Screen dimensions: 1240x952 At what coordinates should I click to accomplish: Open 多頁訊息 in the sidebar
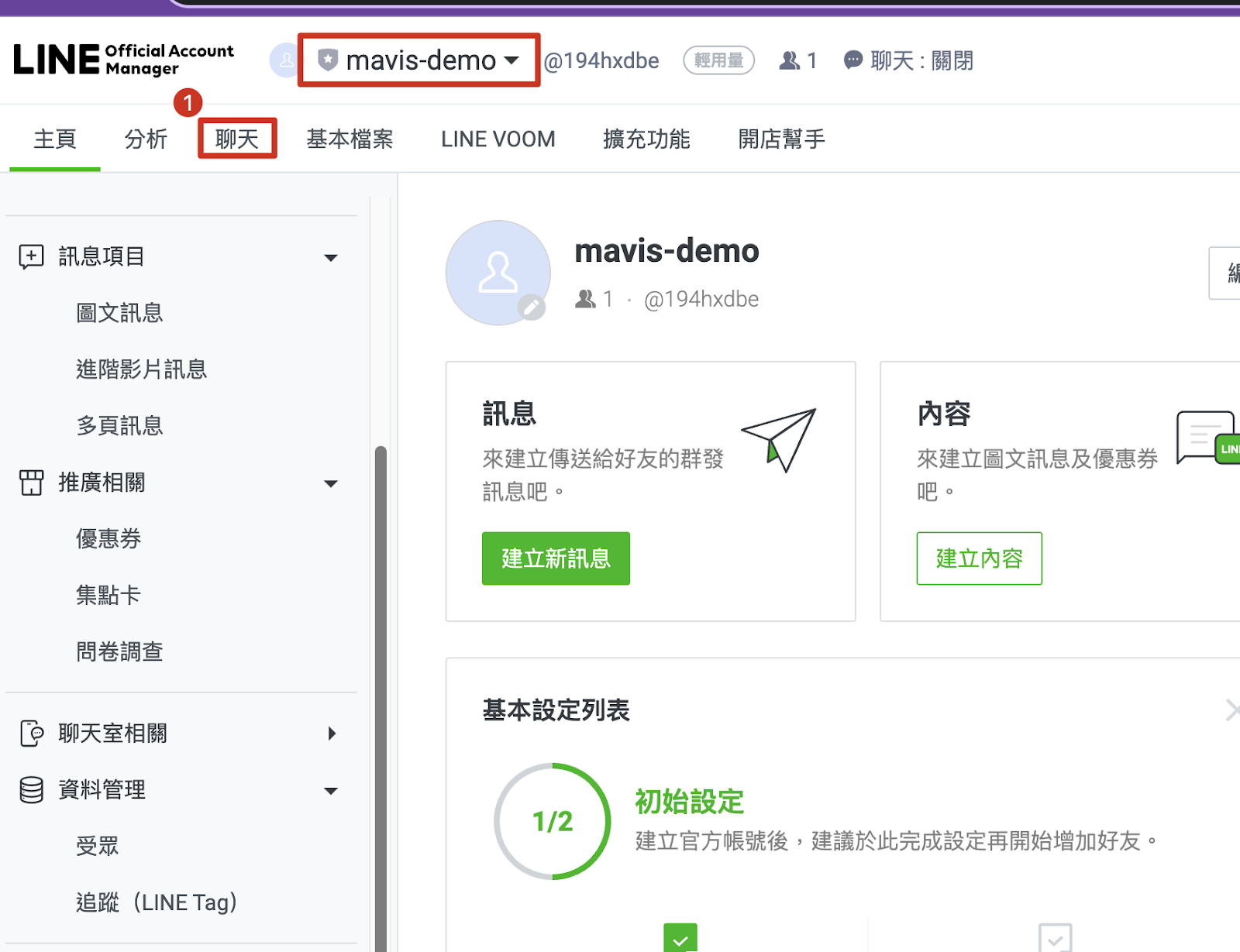coord(119,426)
